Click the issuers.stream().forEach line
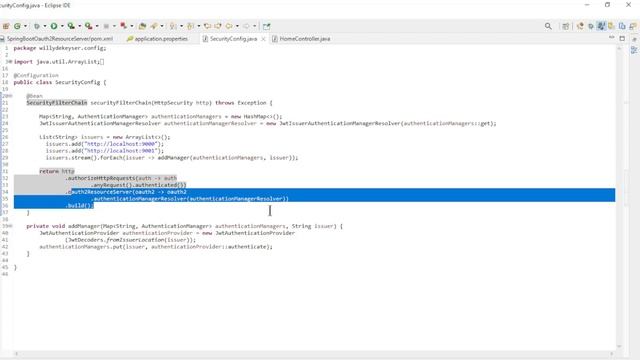The height and width of the screenshot is (360, 640). tap(172, 158)
